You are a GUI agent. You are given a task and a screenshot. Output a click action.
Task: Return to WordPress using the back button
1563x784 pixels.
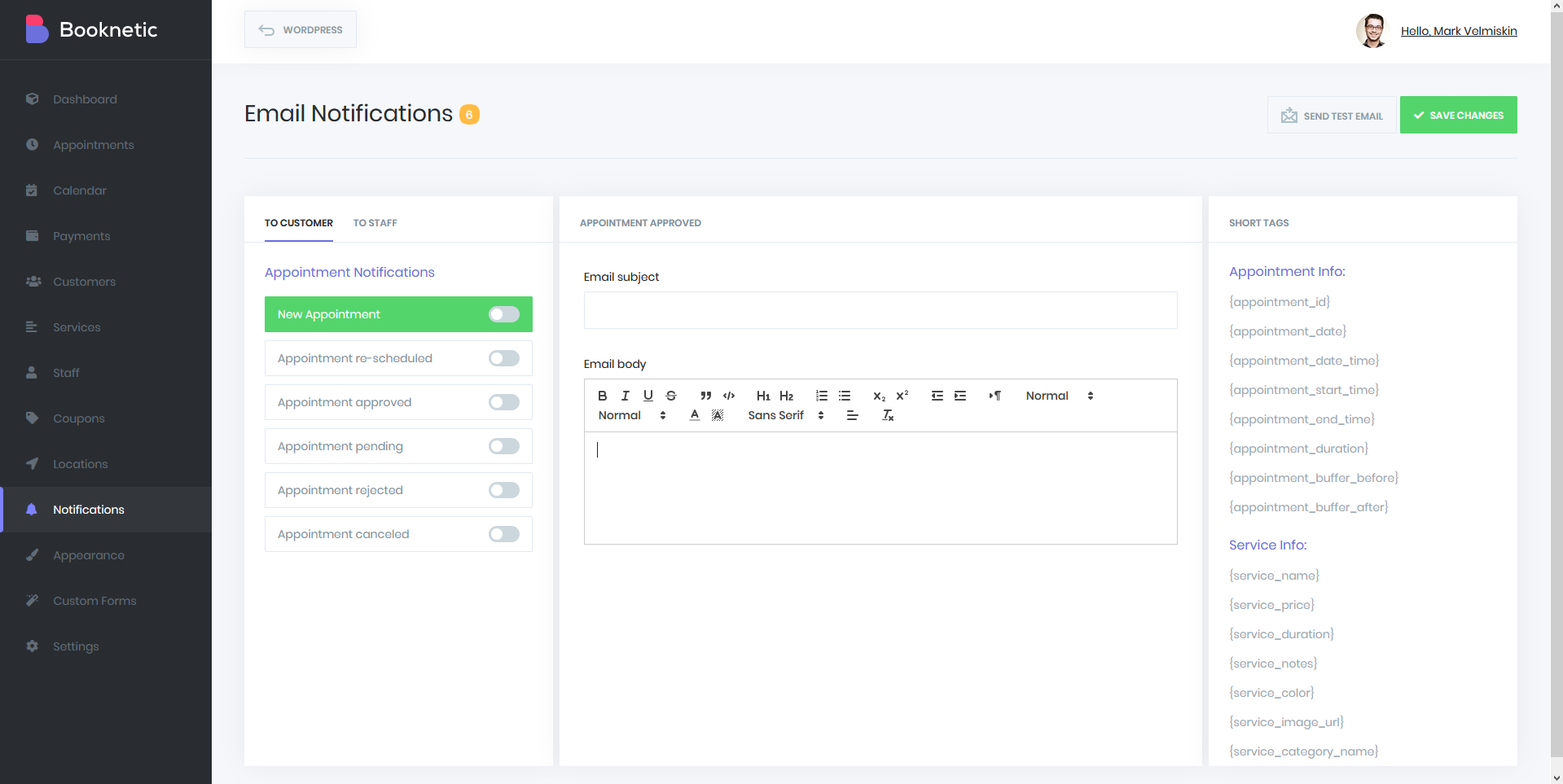tap(301, 29)
